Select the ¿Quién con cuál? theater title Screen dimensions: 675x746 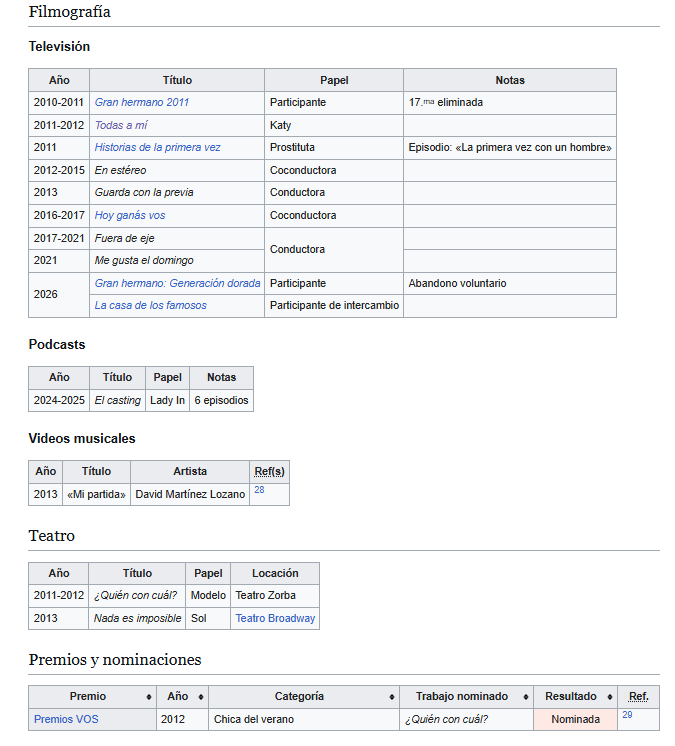tap(135, 595)
